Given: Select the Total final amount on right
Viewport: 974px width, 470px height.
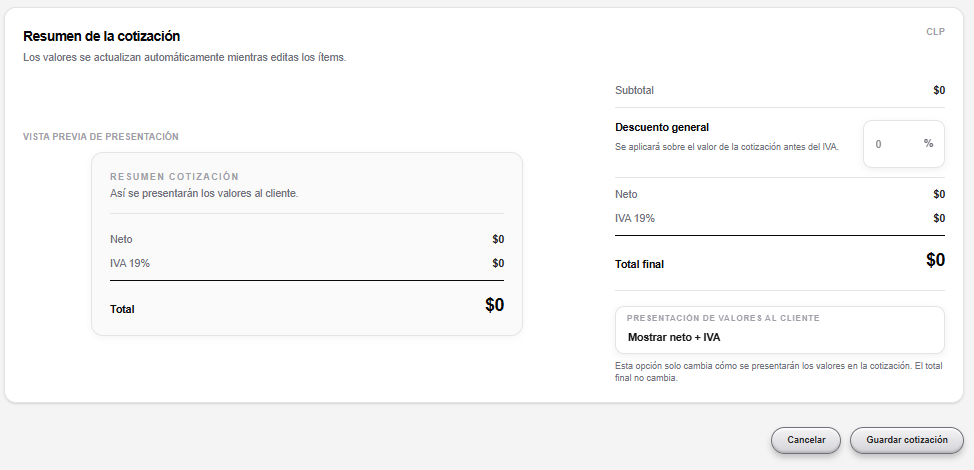Looking at the screenshot, I should click(935, 260).
